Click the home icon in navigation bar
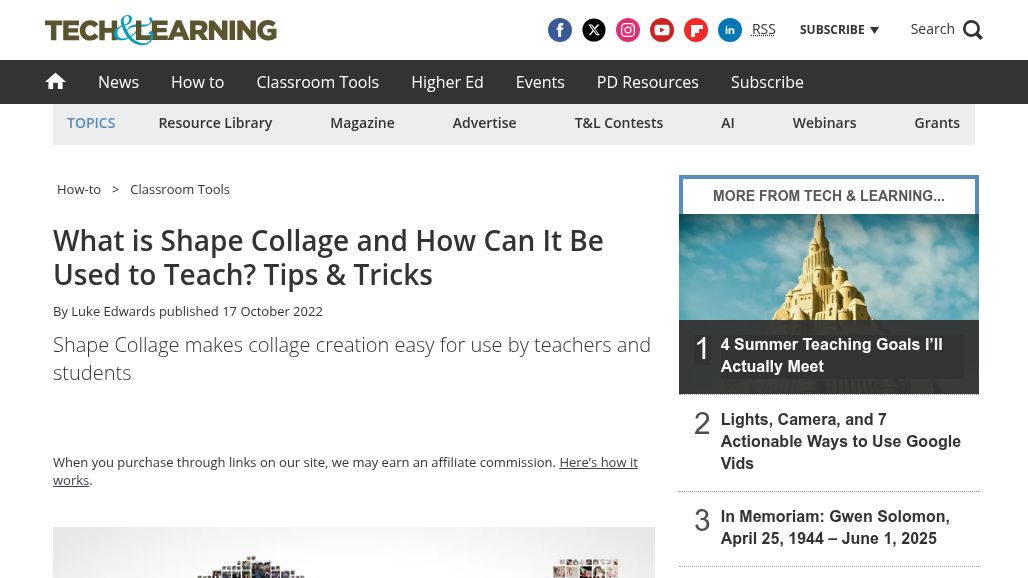This screenshot has height=578, width=1028. 56,82
